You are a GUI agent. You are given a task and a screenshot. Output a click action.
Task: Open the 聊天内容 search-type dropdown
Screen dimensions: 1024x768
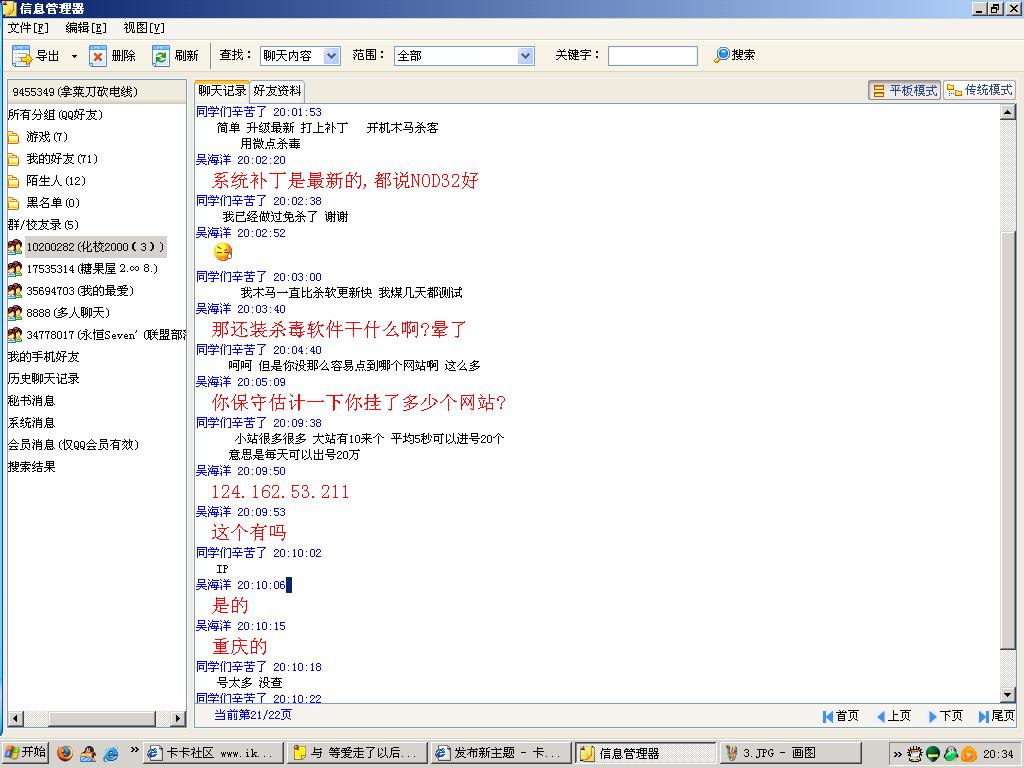tap(332, 56)
